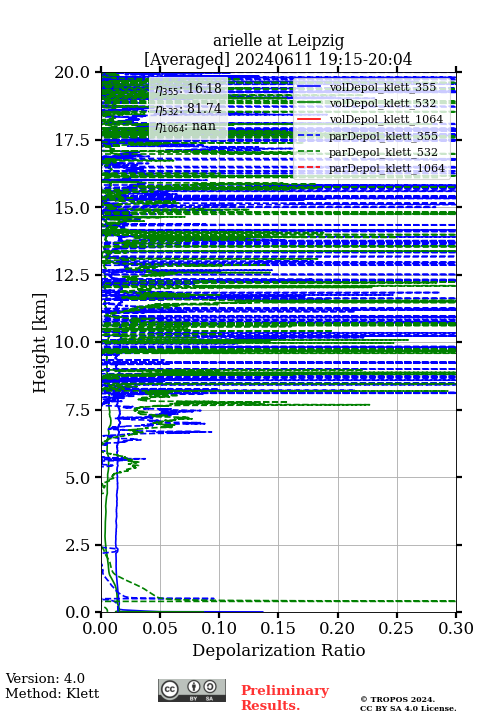This screenshot has height=720, width=480.
Task: Click the Creative Commons CC icon
Action: pyautogui.click(x=169, y=689)
